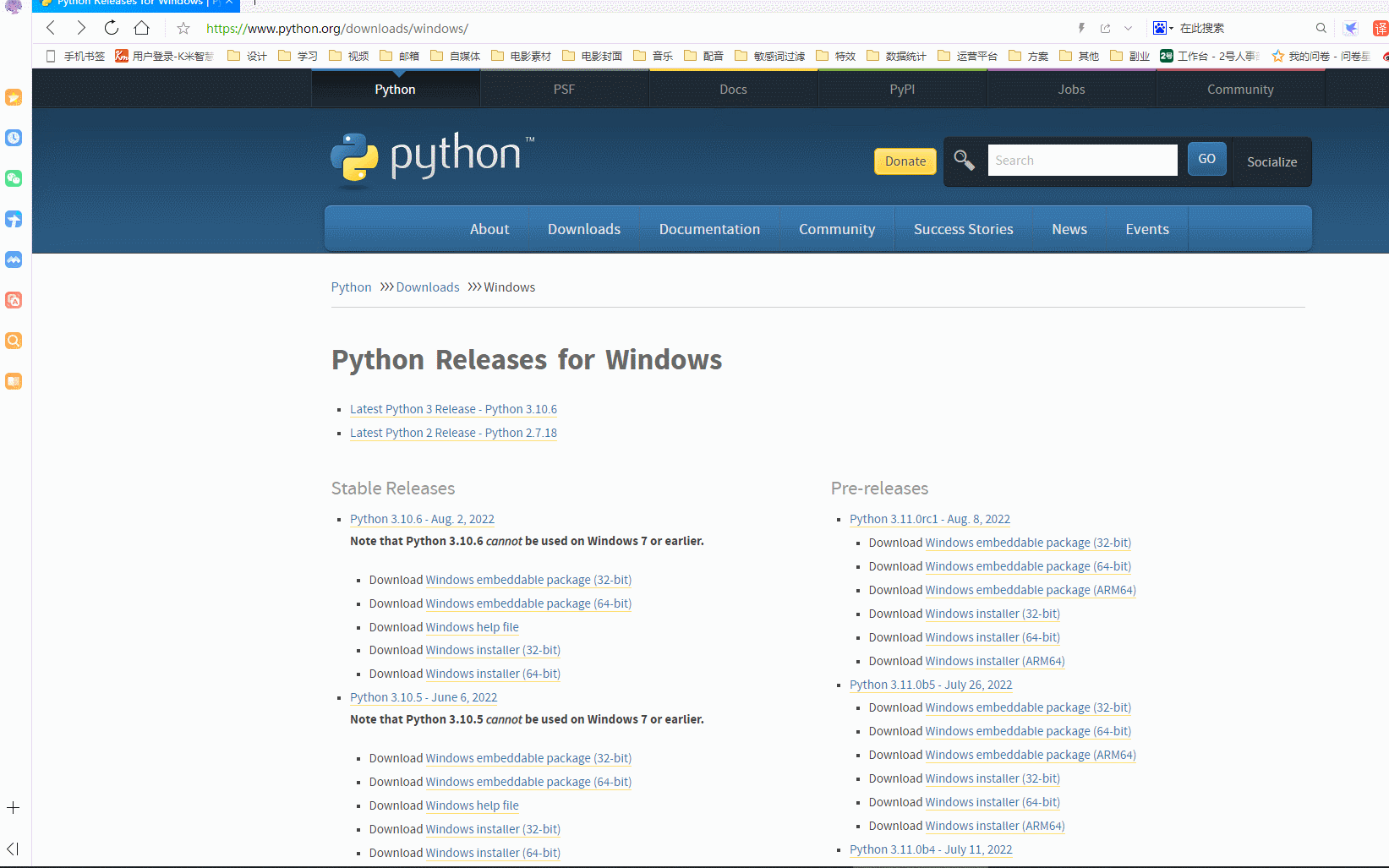Open Latest Python 2 Release - Python 2.7.18
This screenshot has width=1389, height=868.
[453, 433]
